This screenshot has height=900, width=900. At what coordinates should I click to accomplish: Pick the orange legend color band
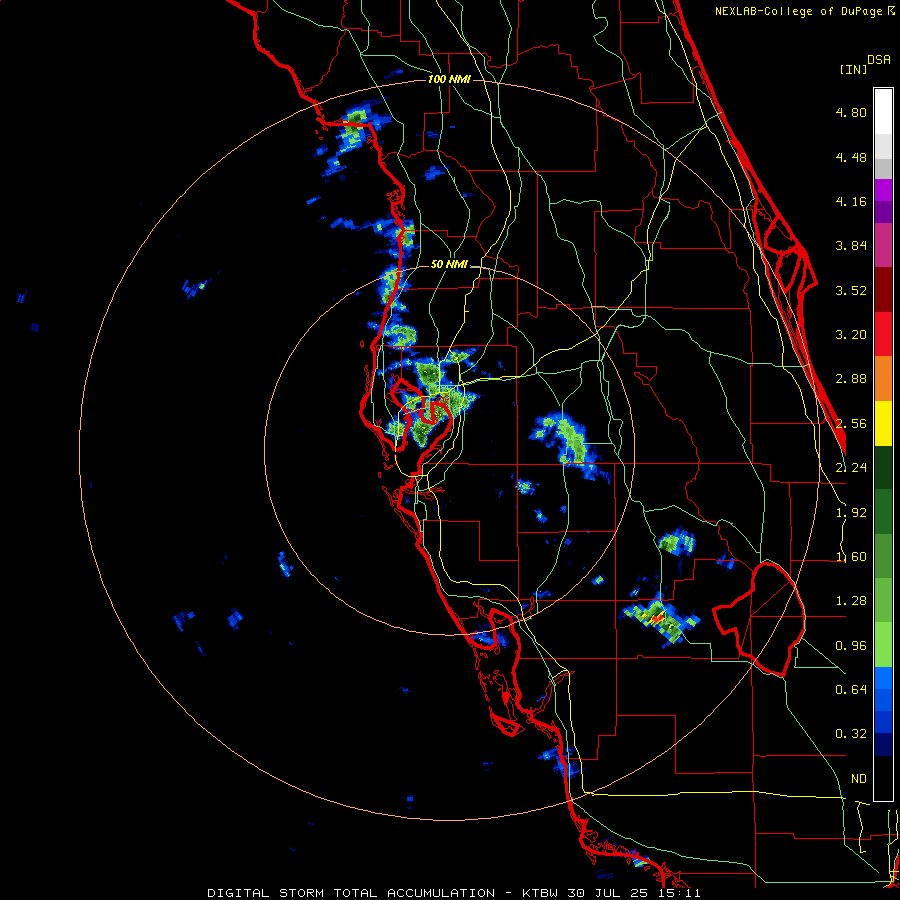883,379
